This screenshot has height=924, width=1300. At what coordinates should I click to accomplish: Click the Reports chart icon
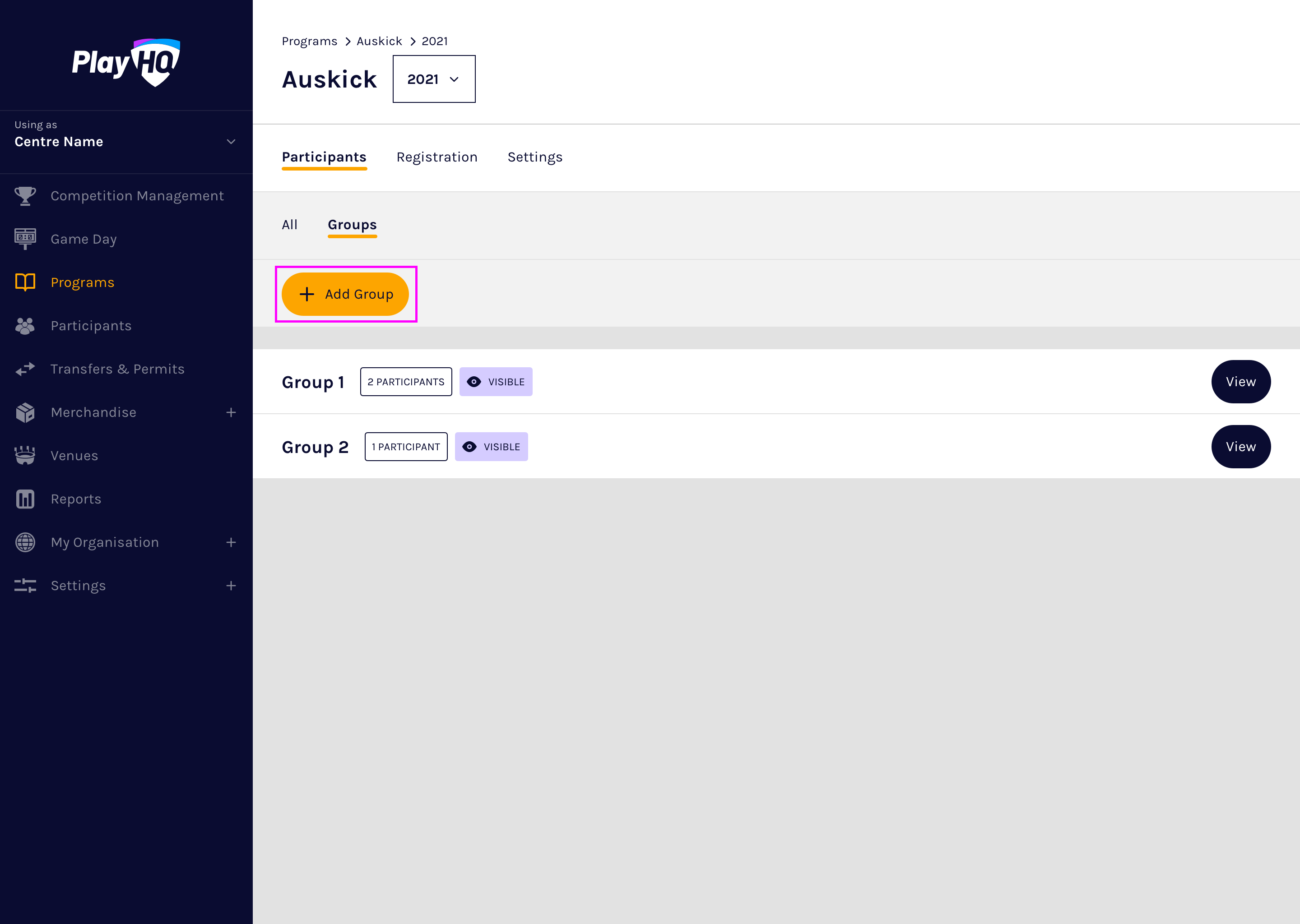click(x=25, y=499)
